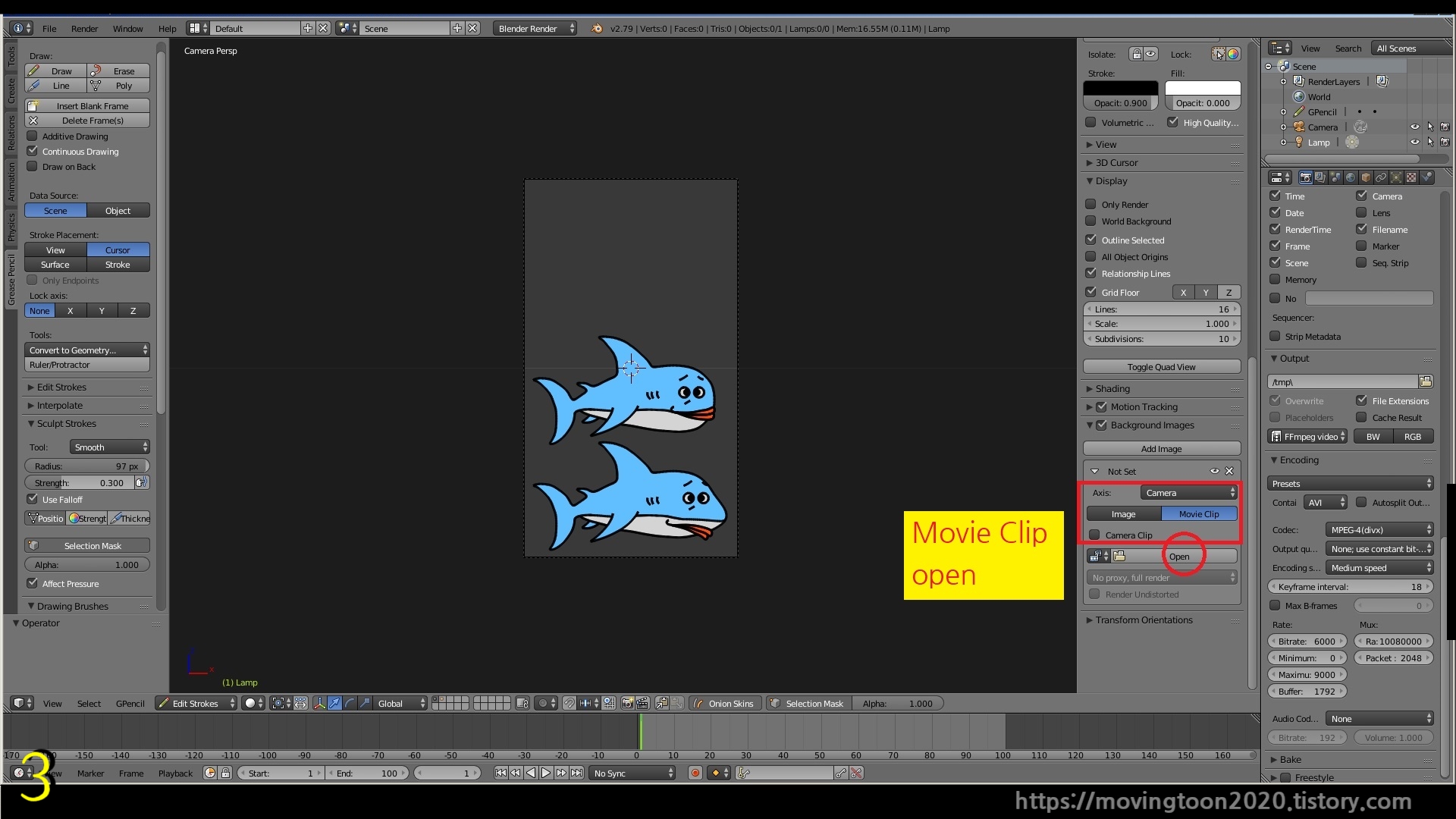Select the Line draw tool

[55, 86]
